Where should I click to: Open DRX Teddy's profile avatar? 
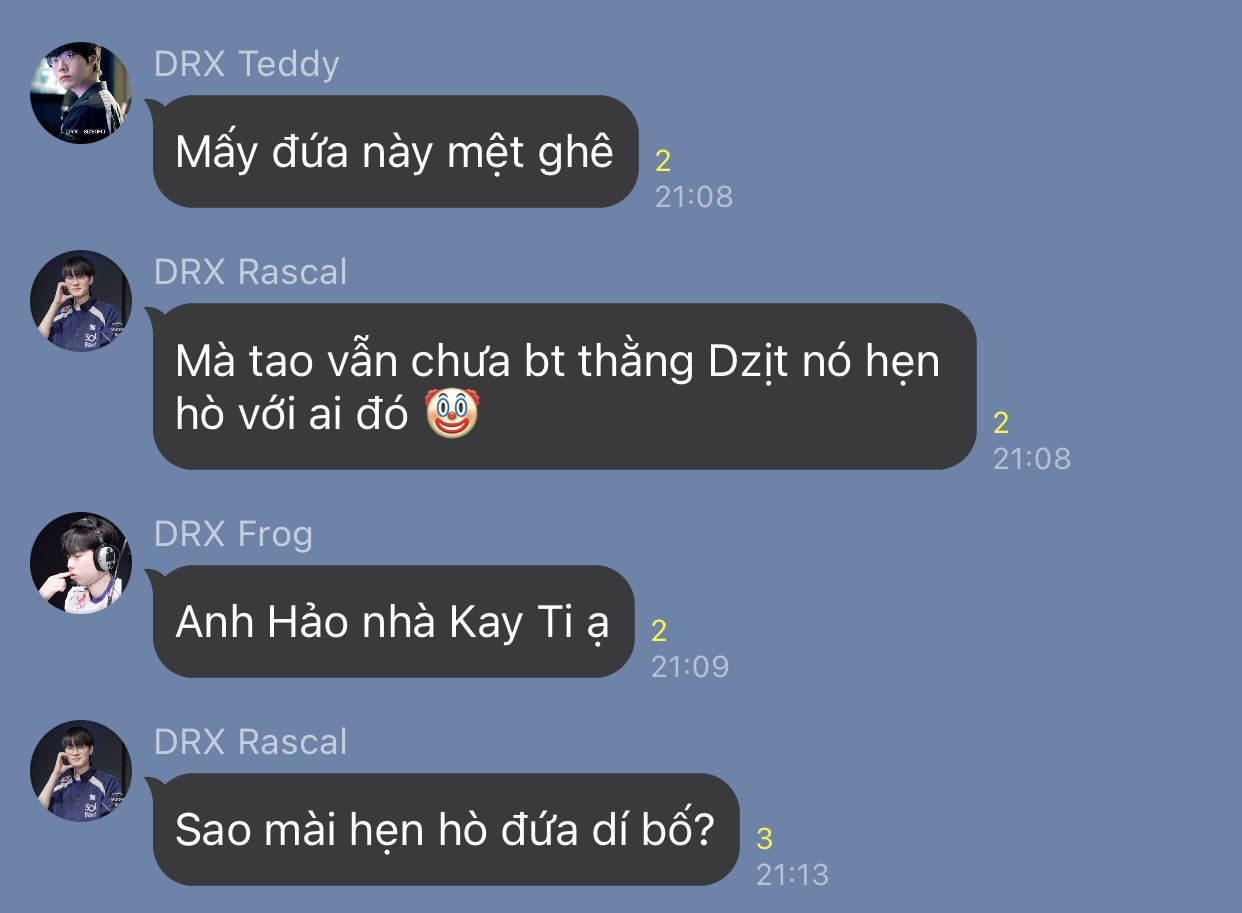(x=81, y=93)
